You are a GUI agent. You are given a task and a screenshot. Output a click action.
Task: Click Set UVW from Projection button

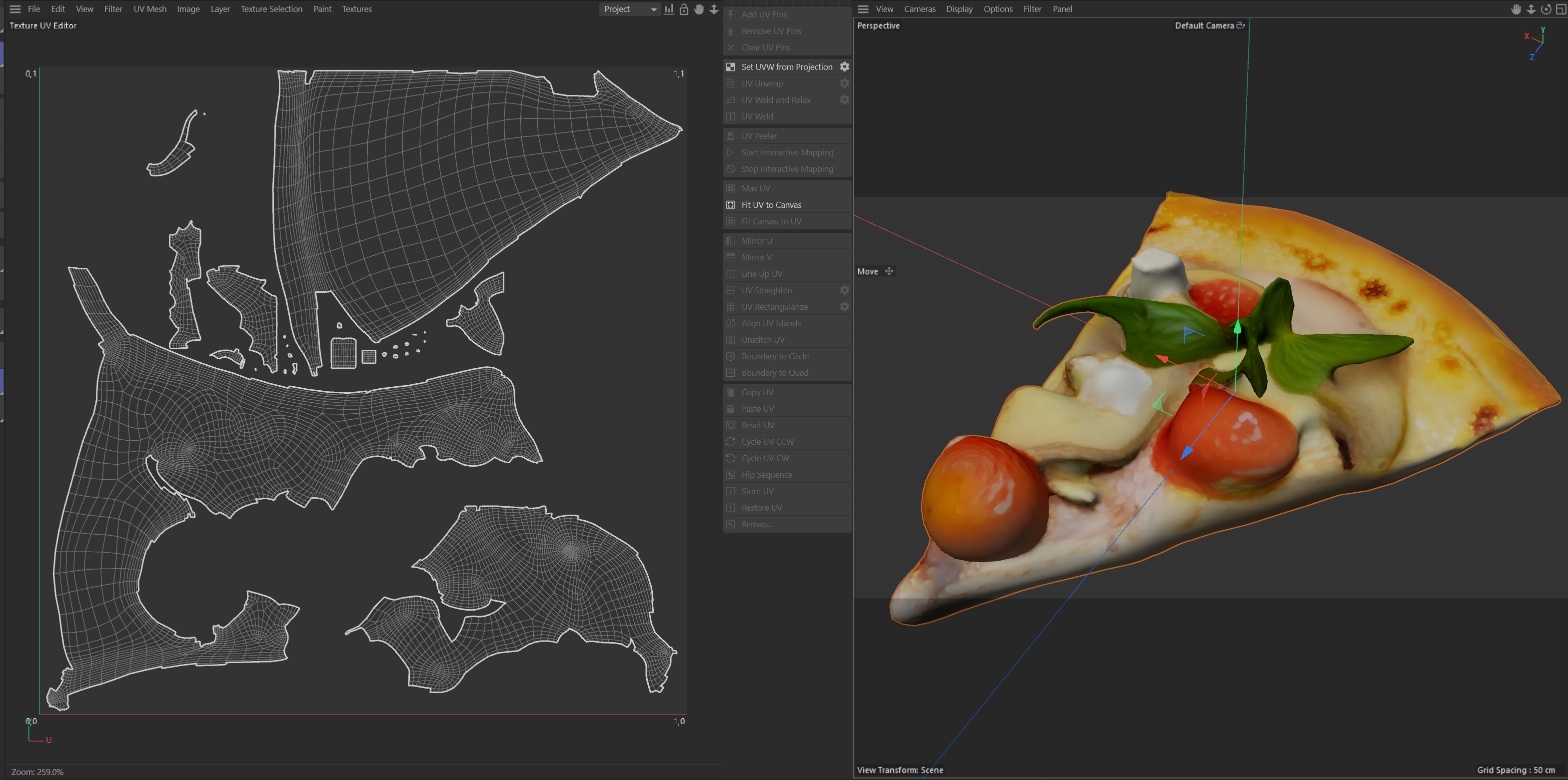[x=786, y=67]
